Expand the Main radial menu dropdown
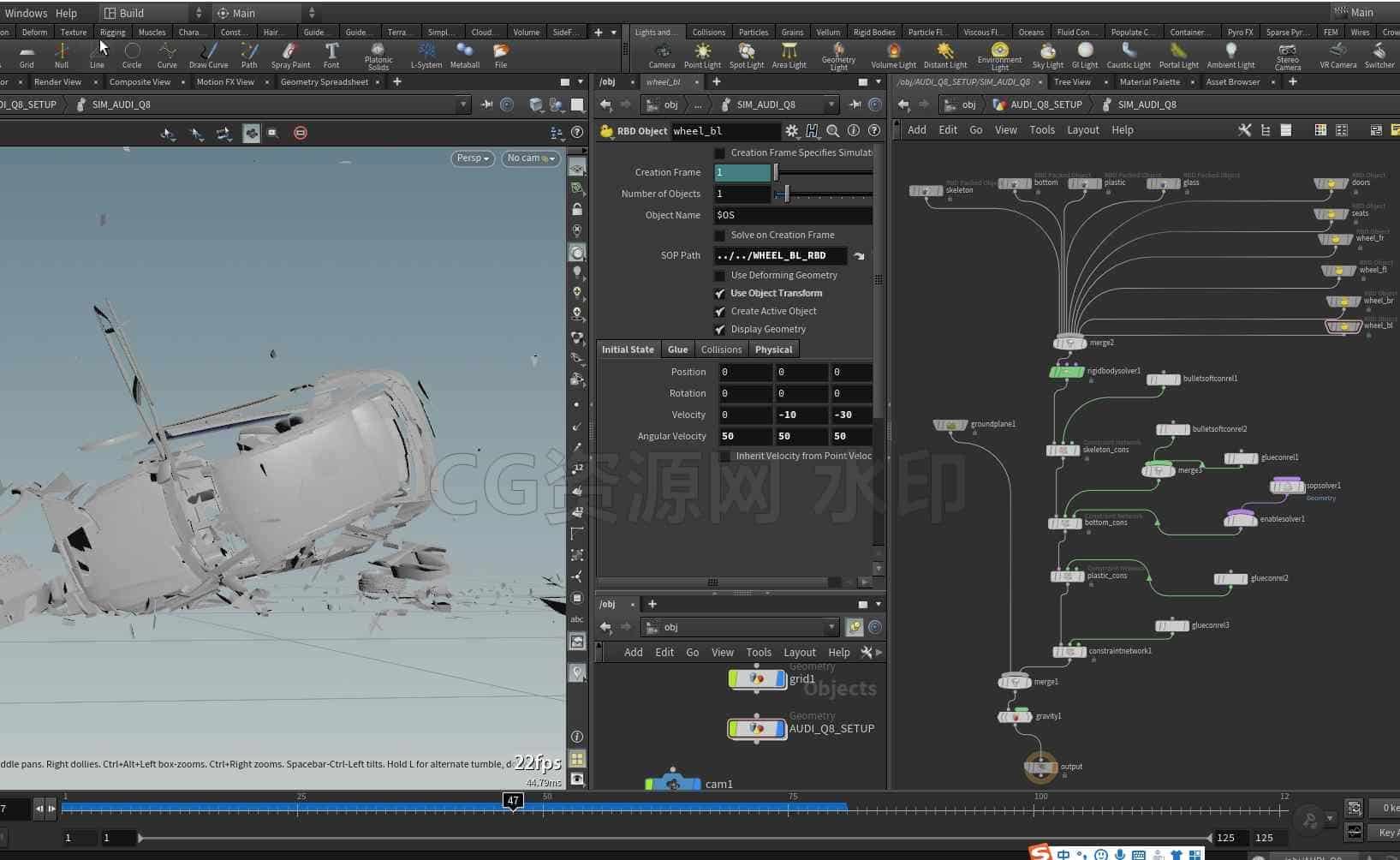Viewport: 1400px width, 860px height. (x=265, y=13)
